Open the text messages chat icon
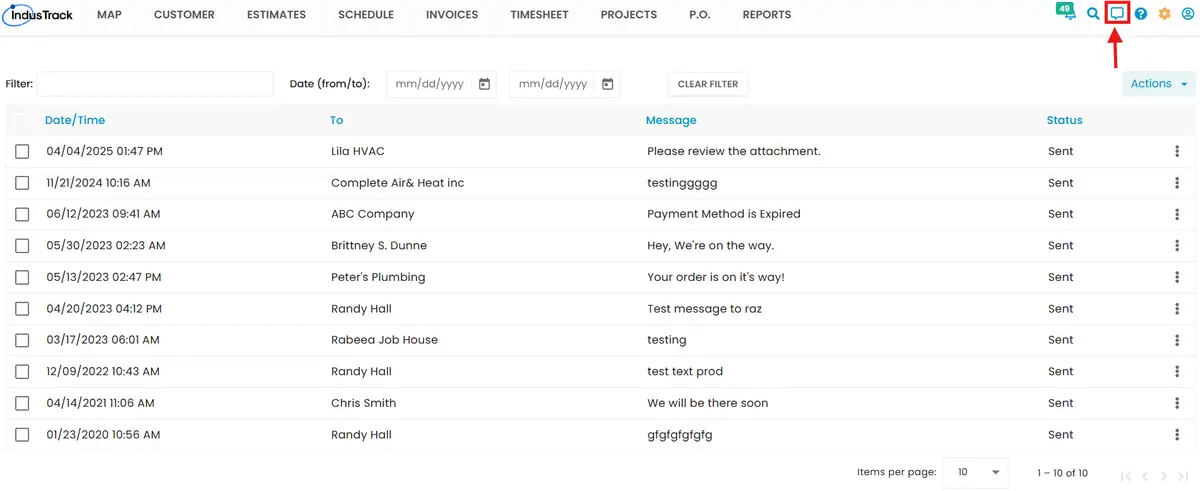 [1118, 14]
